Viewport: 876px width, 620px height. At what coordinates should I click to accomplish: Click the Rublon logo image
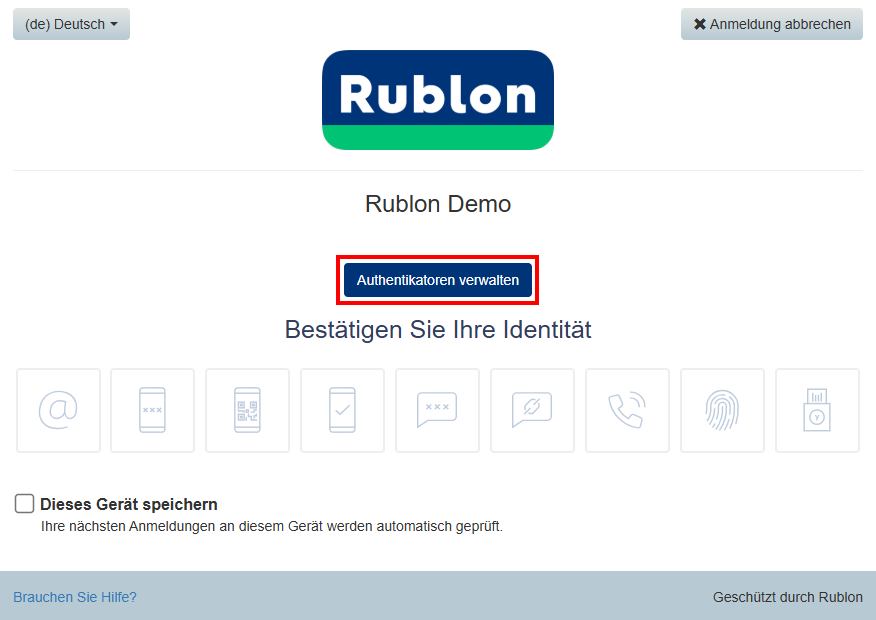[438, 100]
